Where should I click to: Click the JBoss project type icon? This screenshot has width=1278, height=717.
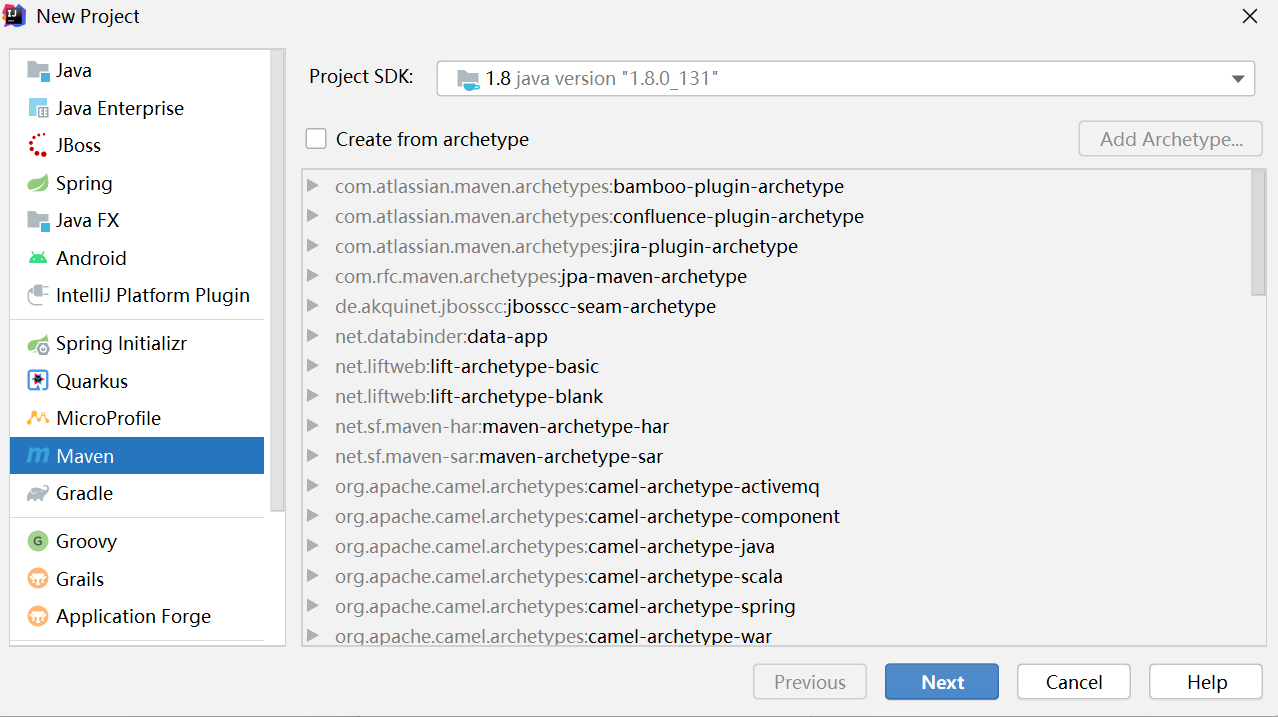(x=38, y=146)
